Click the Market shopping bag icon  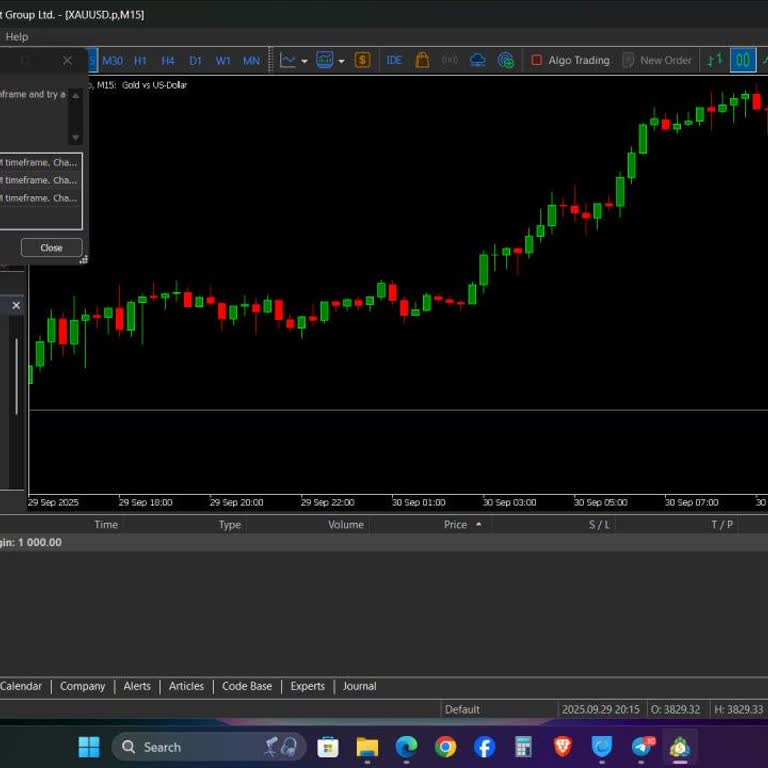423,60
